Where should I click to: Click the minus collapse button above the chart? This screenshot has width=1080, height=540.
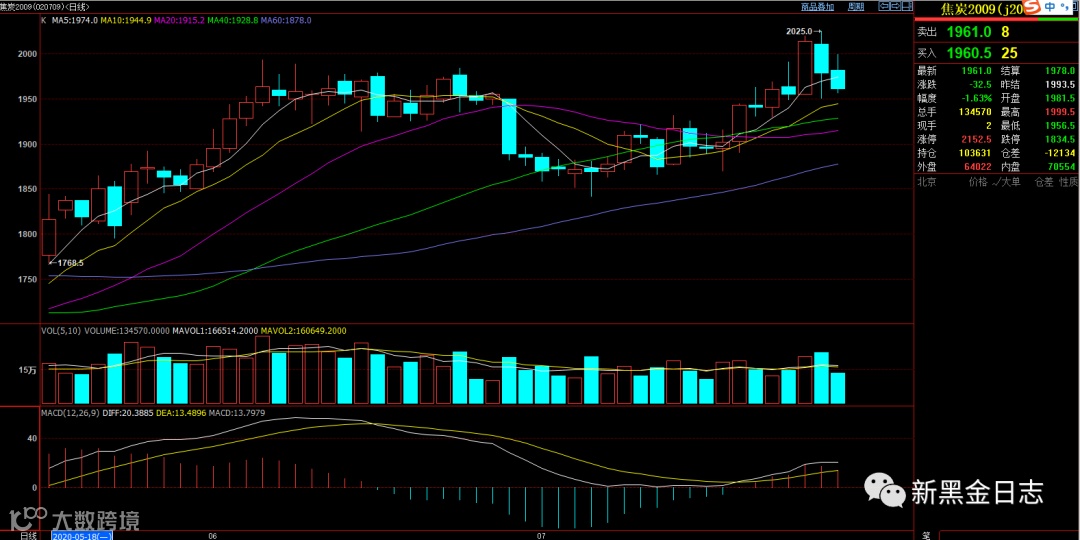[x=906, y=6]
